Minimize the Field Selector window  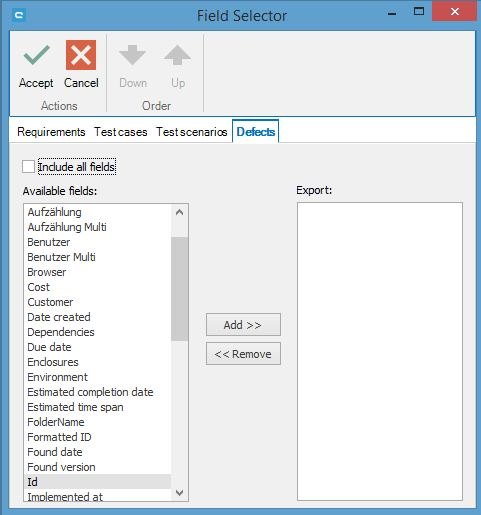[392, 14]
